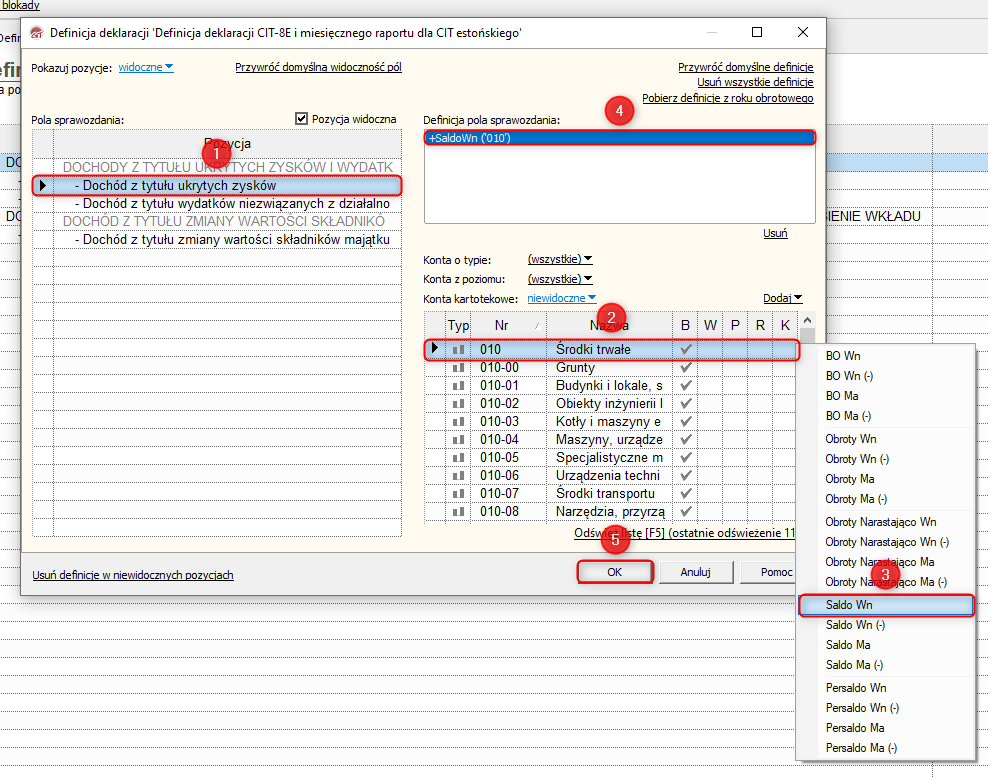Click the B column checkmark for account 010-05

[685, 458]
